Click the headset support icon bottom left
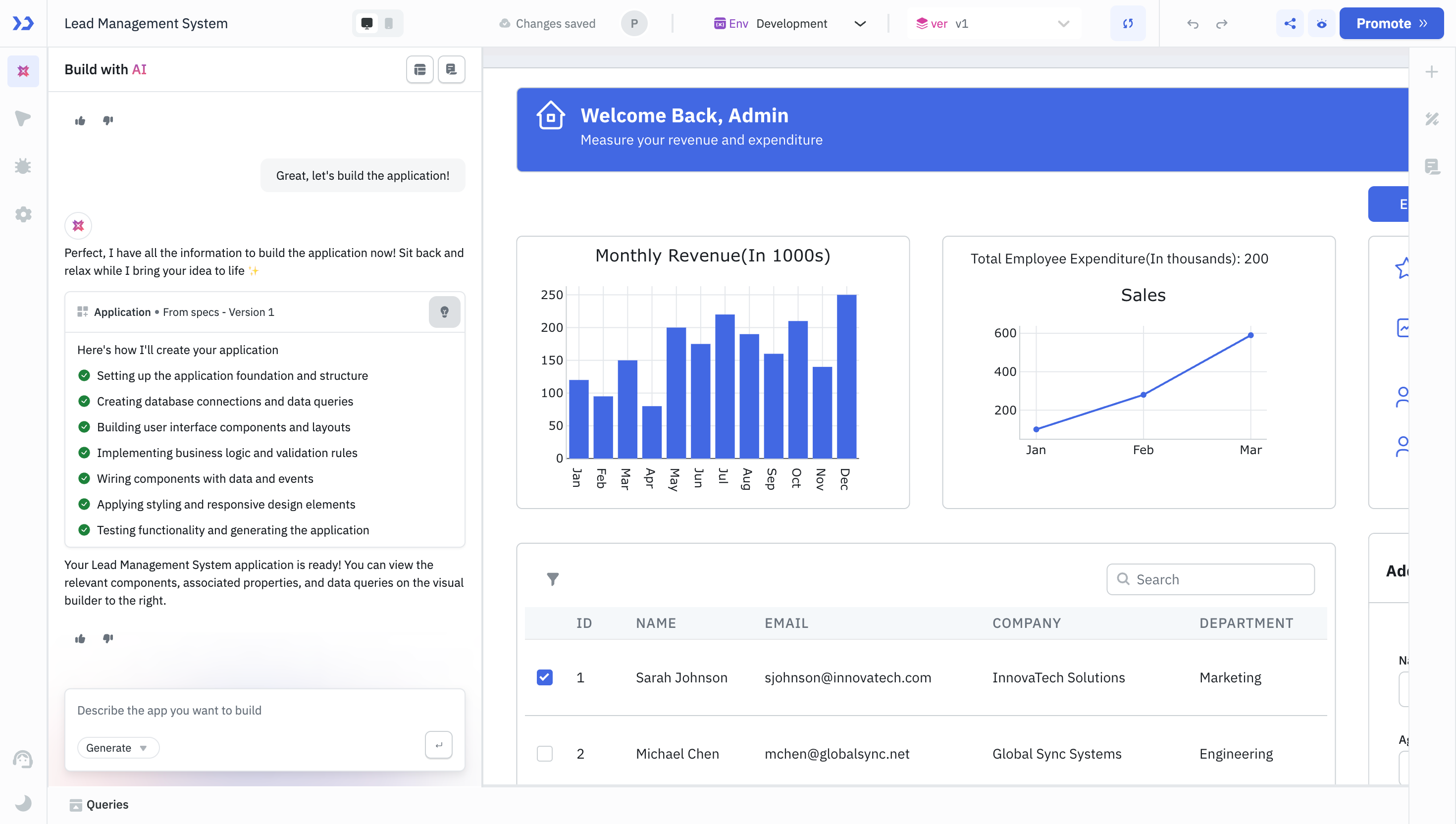 click(x=23, y=759)
